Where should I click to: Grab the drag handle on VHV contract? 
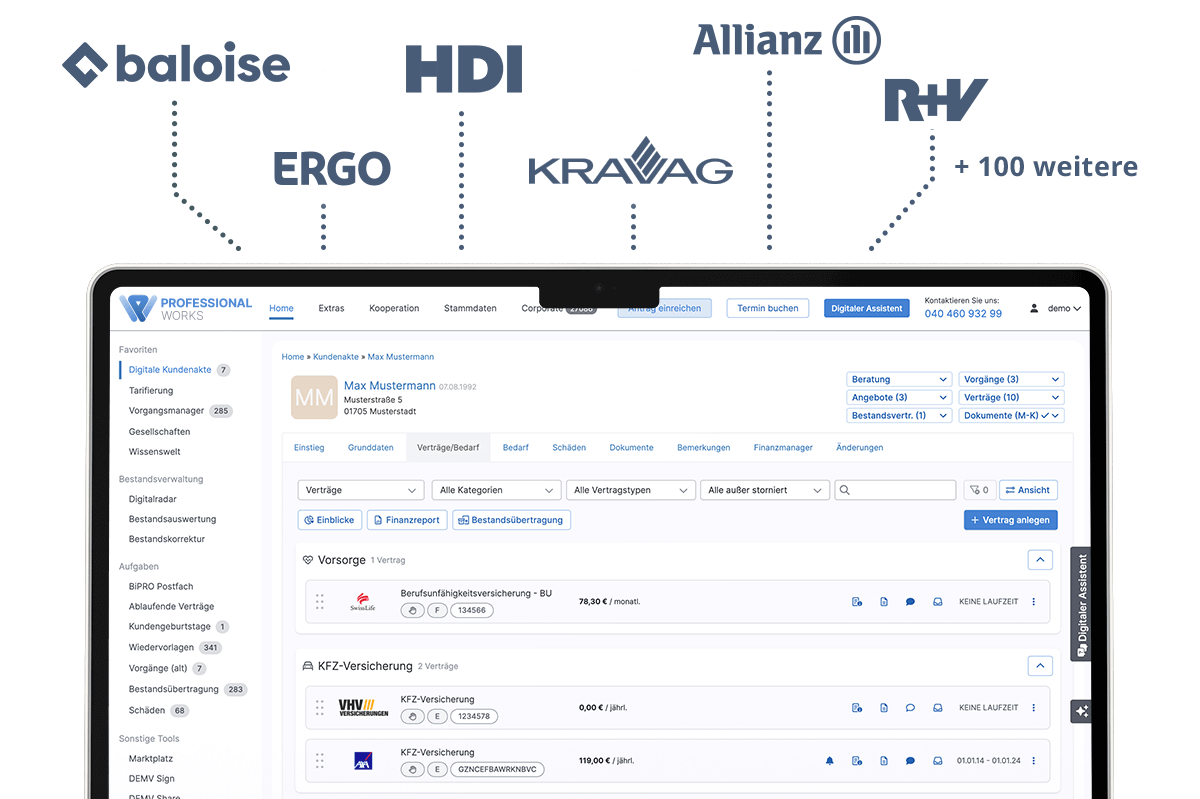(x=320, y=708)
